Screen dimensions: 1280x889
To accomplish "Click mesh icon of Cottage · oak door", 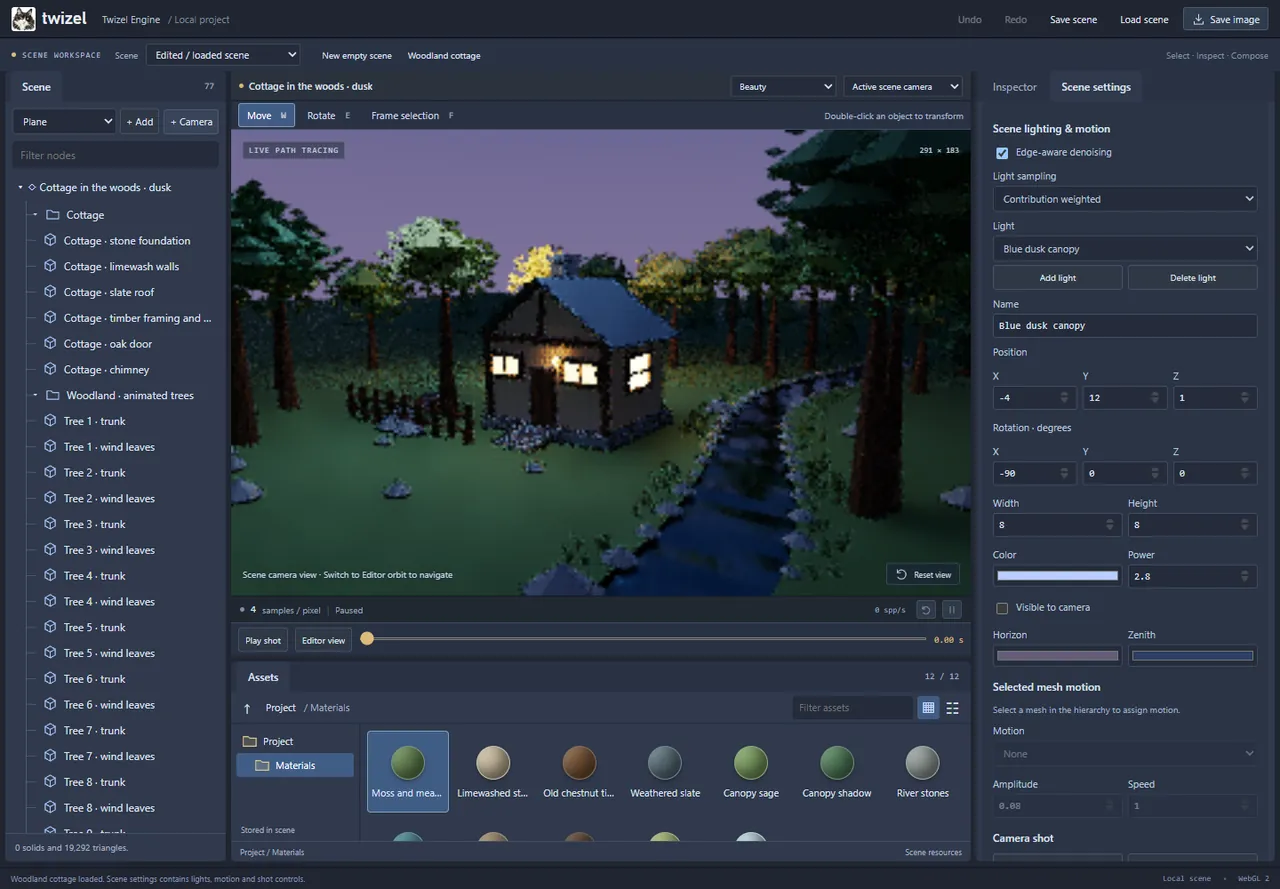I will [x=50, y=344].
